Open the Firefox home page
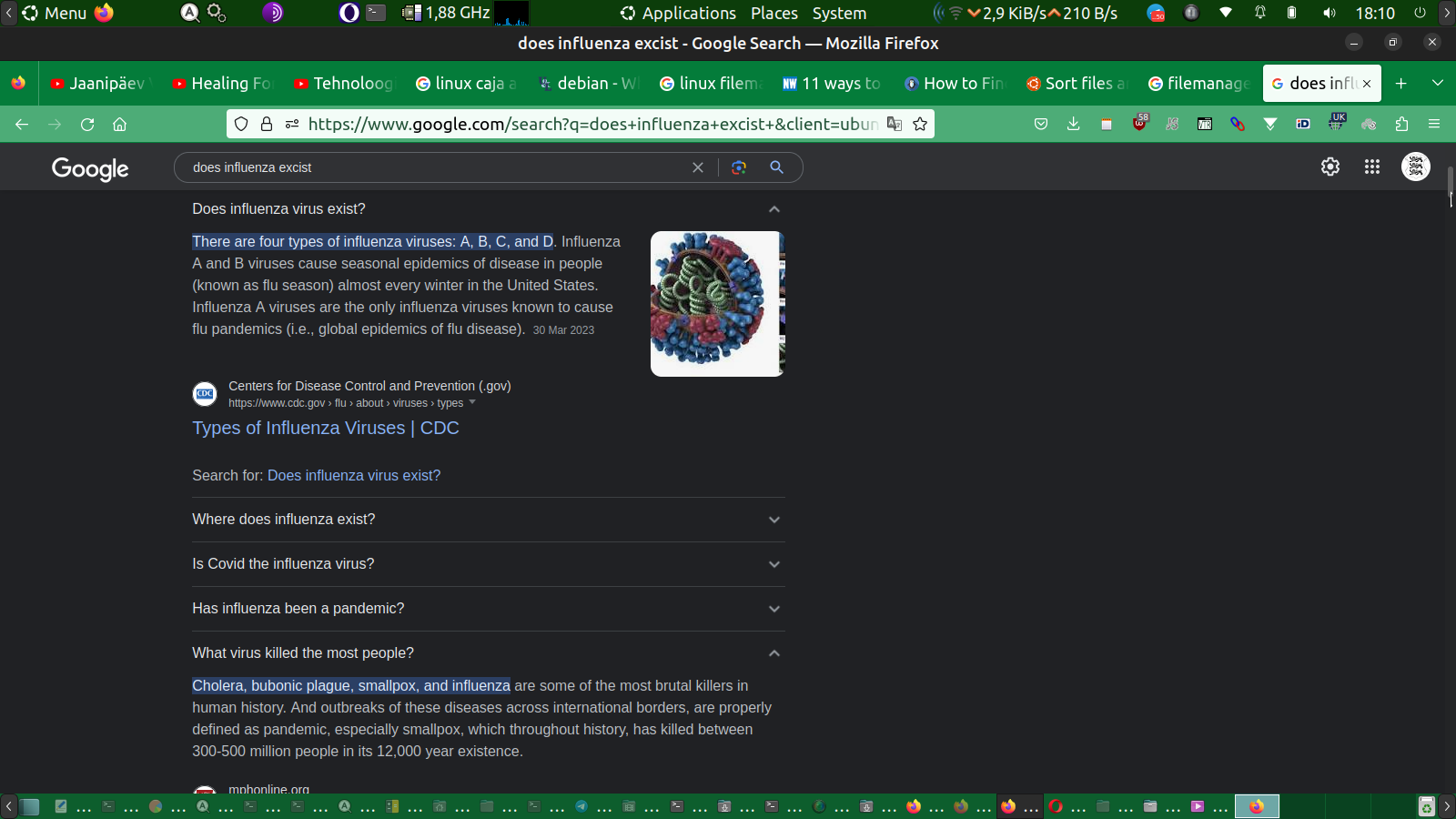The width and height of the screenshot is (1456, 819). pyautogui.click(x=119, y=124)
